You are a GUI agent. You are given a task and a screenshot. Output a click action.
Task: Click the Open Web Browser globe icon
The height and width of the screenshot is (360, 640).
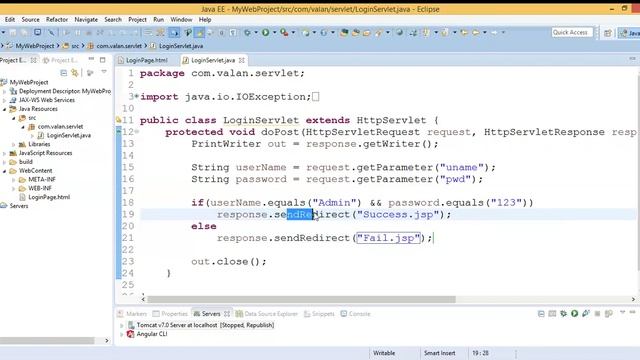pyautogui.click(x=400, y=32)
